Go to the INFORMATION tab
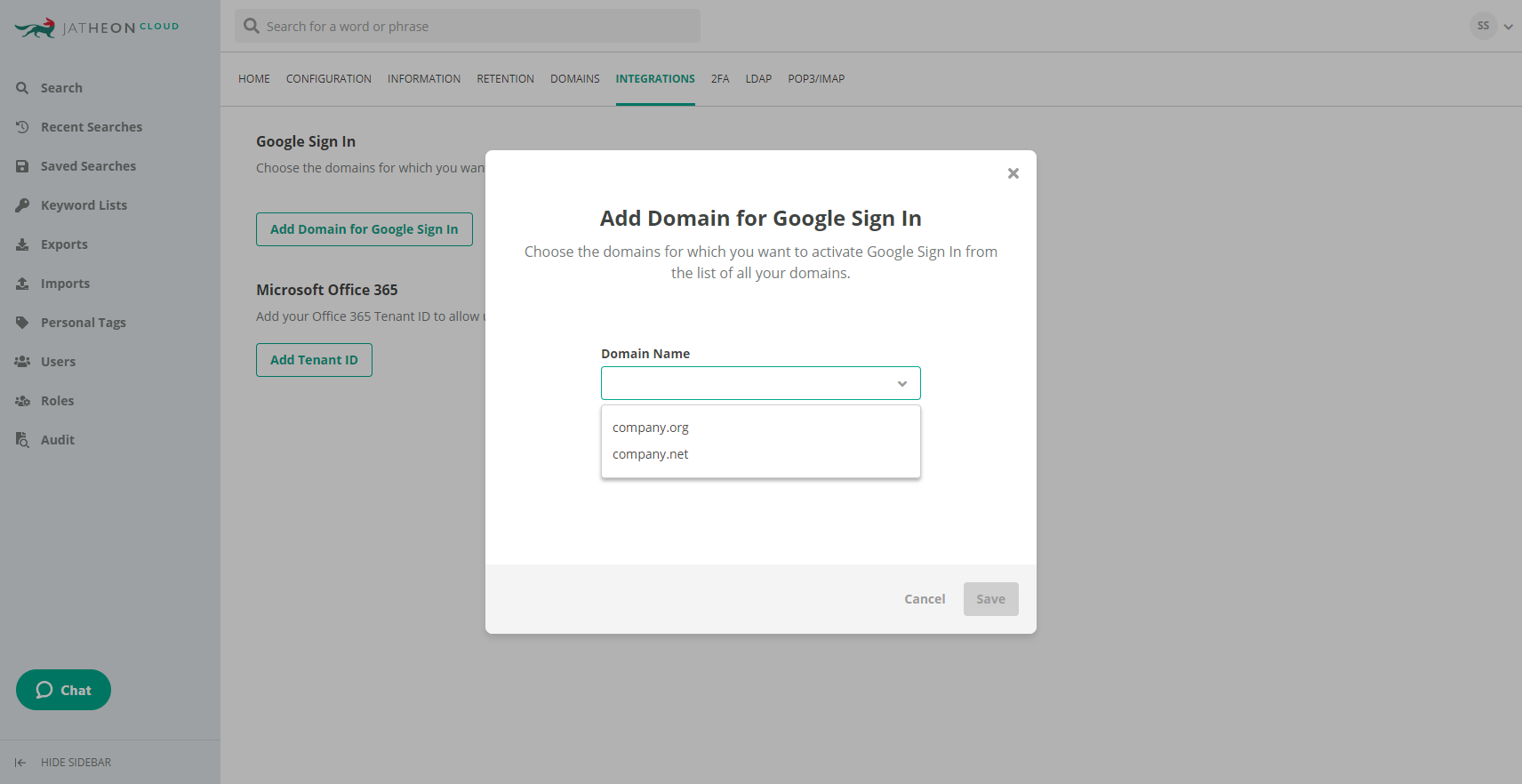This screenshot has height=784, width=1522. click(424, 79)
